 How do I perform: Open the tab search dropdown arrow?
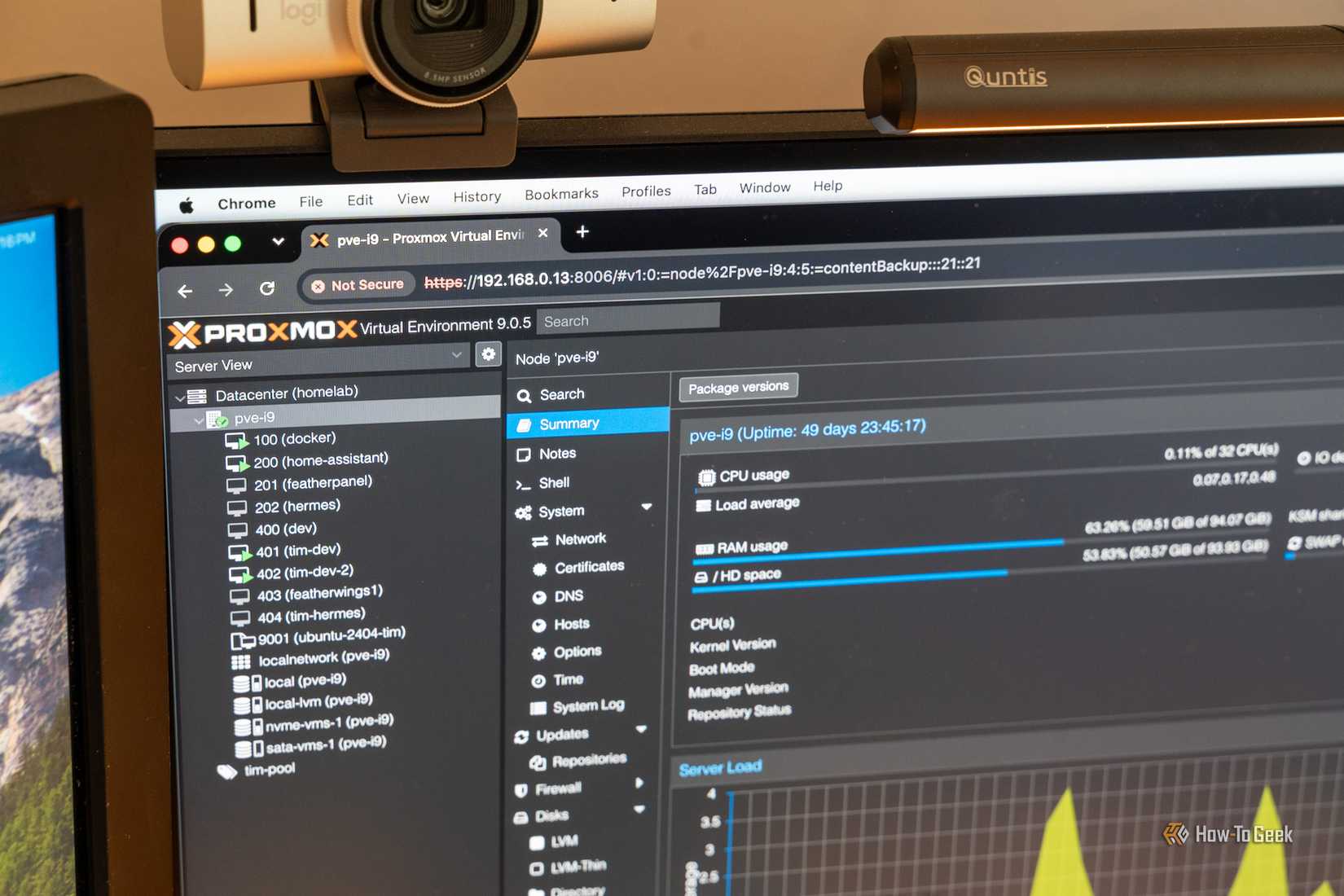pyautogui.click(x=278, y=241)
